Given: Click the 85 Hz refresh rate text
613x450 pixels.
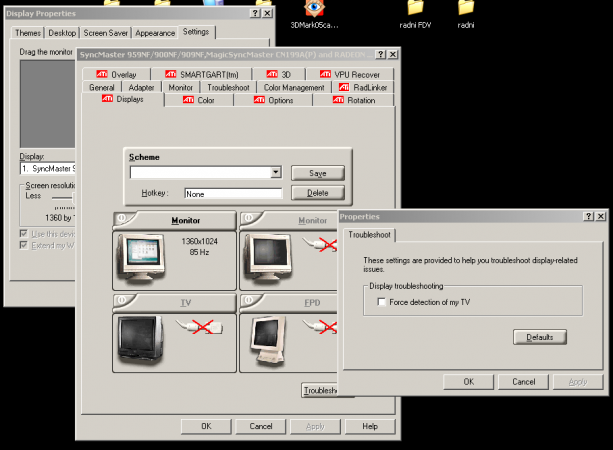Looking at the screenshot, I should pos(199,252).
